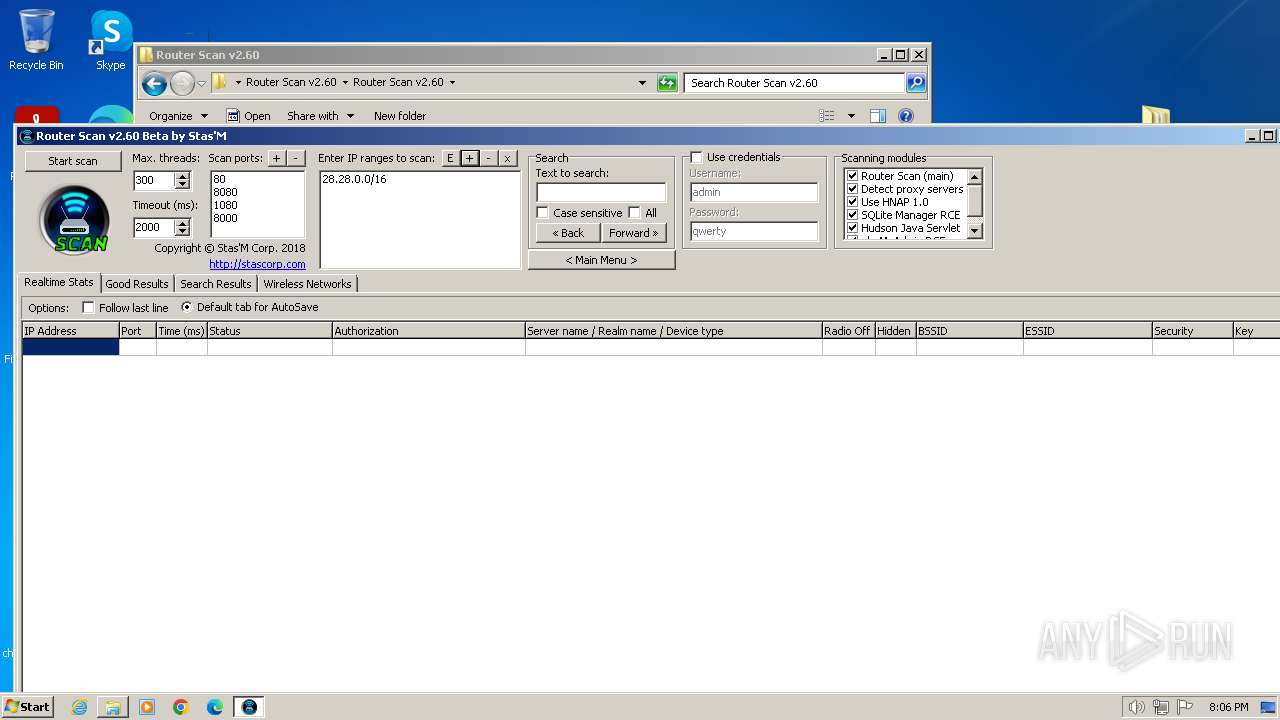Select the Timeout (ms) value field
1280x720 pixels.
tap(154, 227)
